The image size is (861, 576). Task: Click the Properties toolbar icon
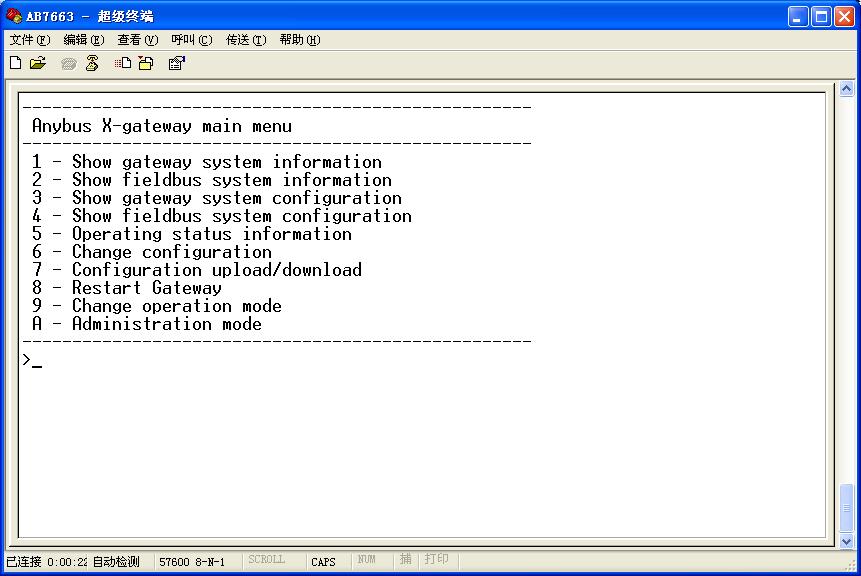(x=177, y=64)
